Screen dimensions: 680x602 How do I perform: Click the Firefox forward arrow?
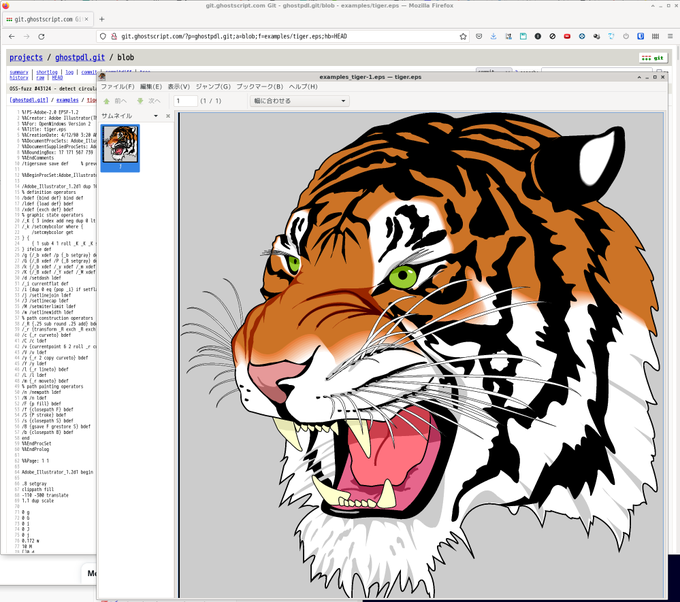pyautogui.click(x=26, y=36)
